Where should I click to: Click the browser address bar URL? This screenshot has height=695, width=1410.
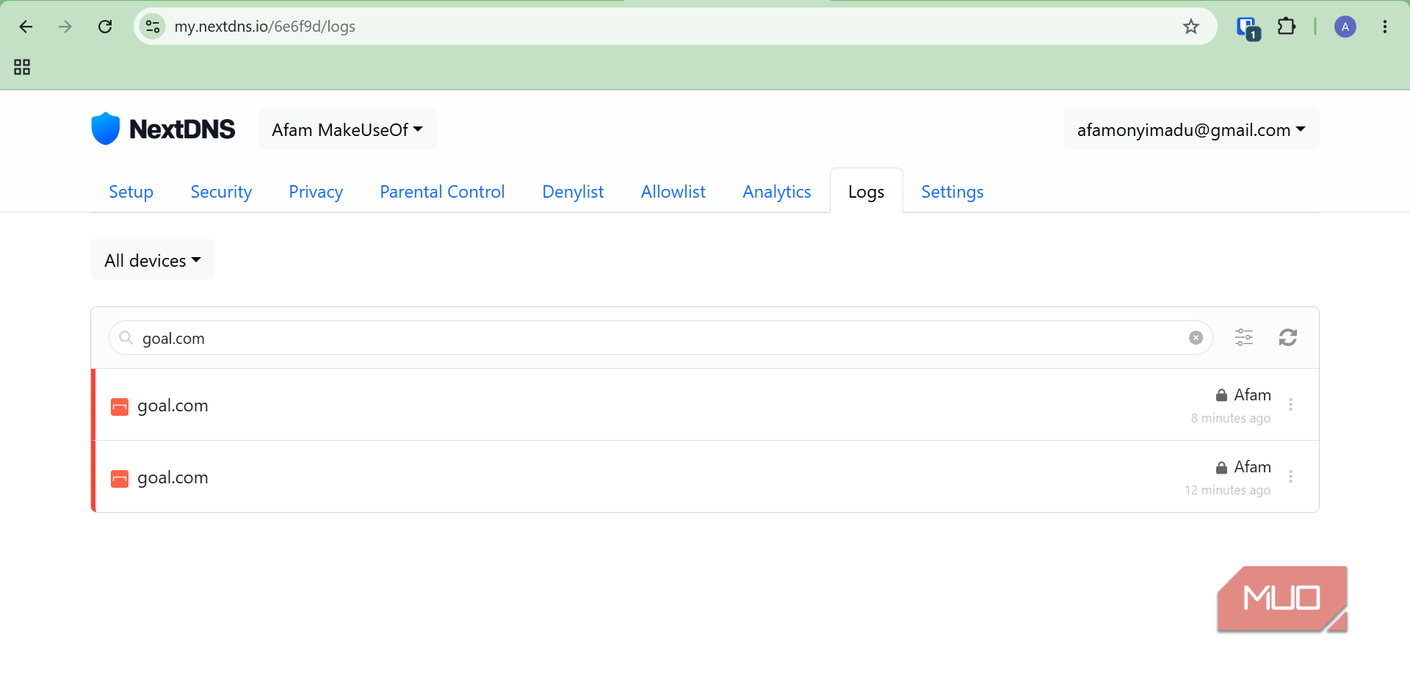tap(265, 27)
